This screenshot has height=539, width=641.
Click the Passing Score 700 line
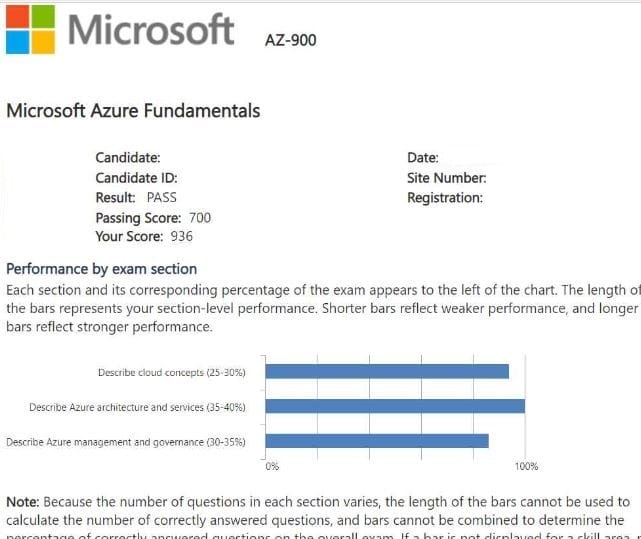153,217
